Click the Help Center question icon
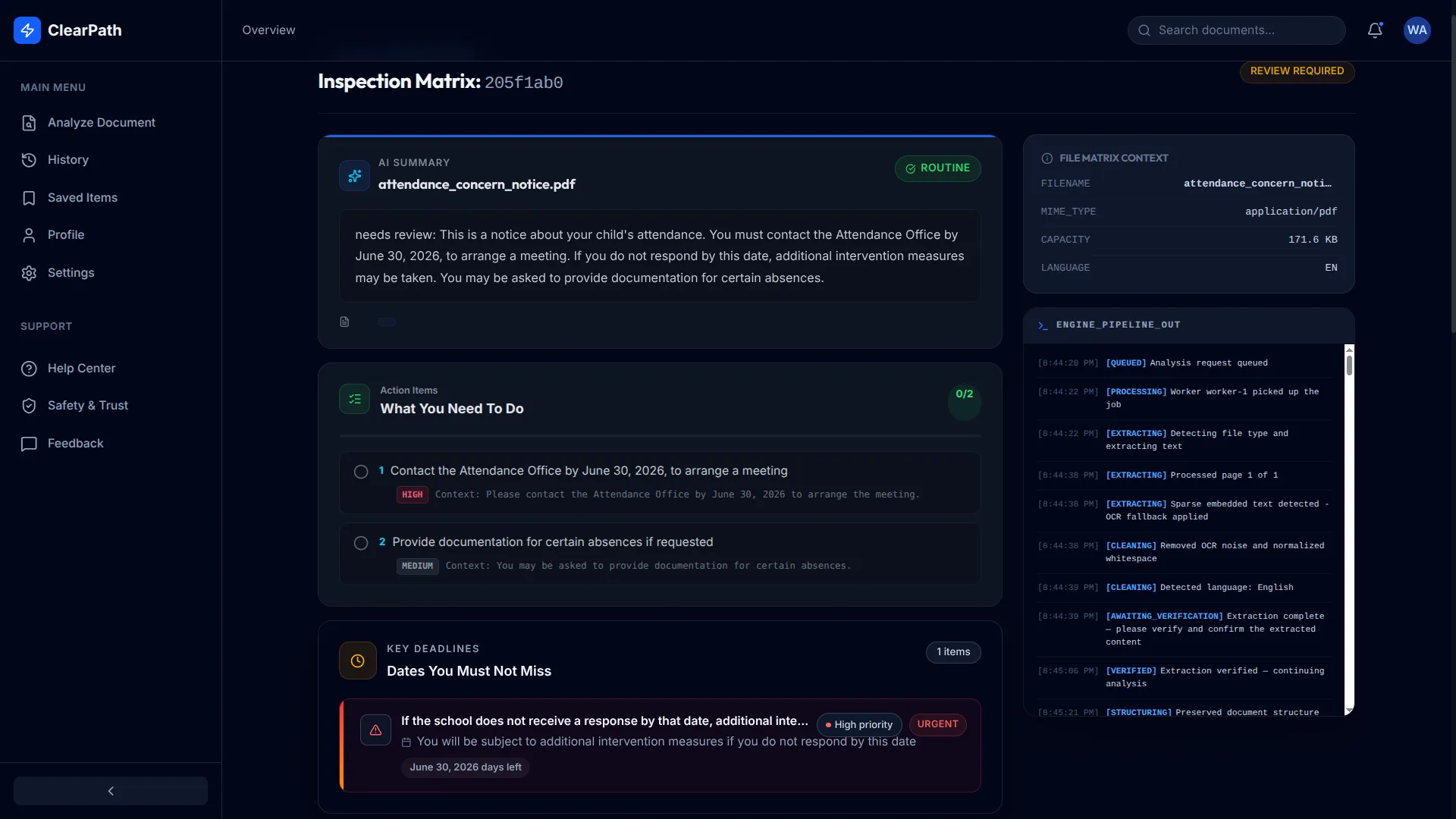1456x819 pixels. pos(29,369)
